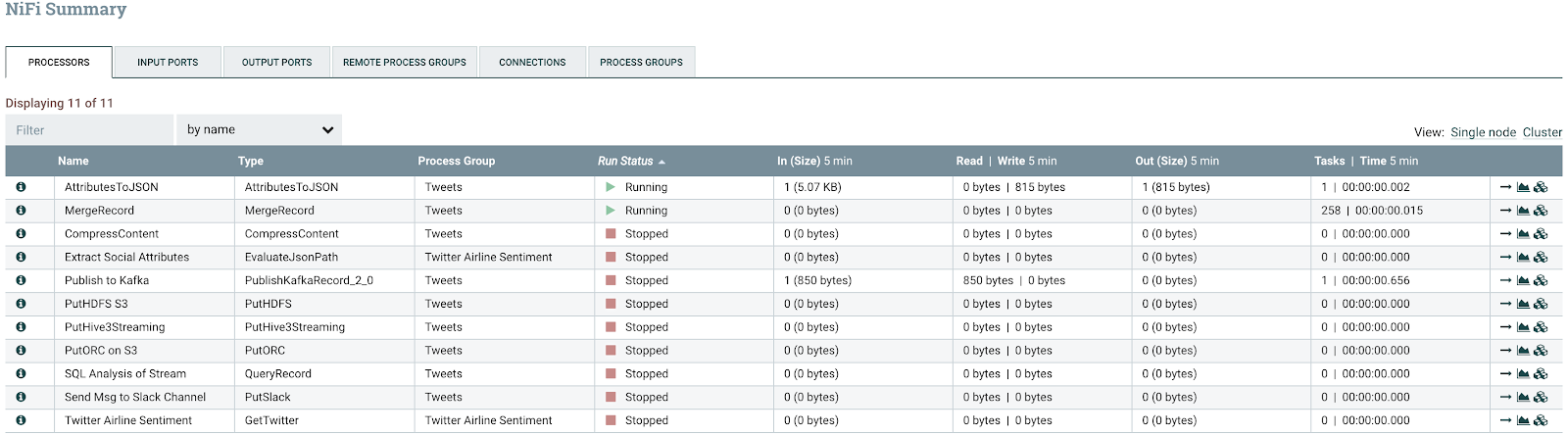The image size is (1568, 435).
Task: Switch view to Cluster
Action: [1543, 132]
